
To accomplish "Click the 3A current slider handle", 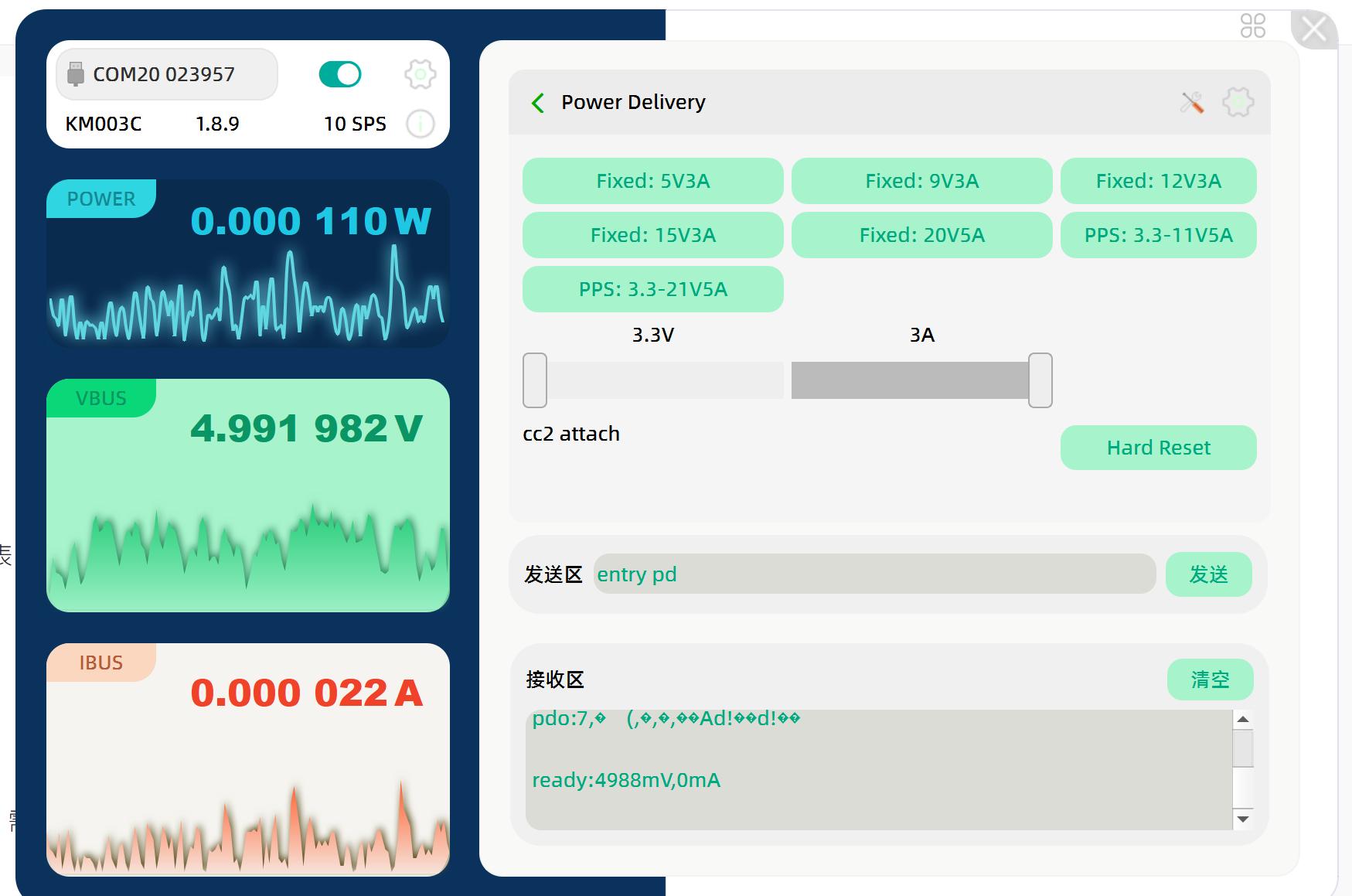I will (1040, 380).
